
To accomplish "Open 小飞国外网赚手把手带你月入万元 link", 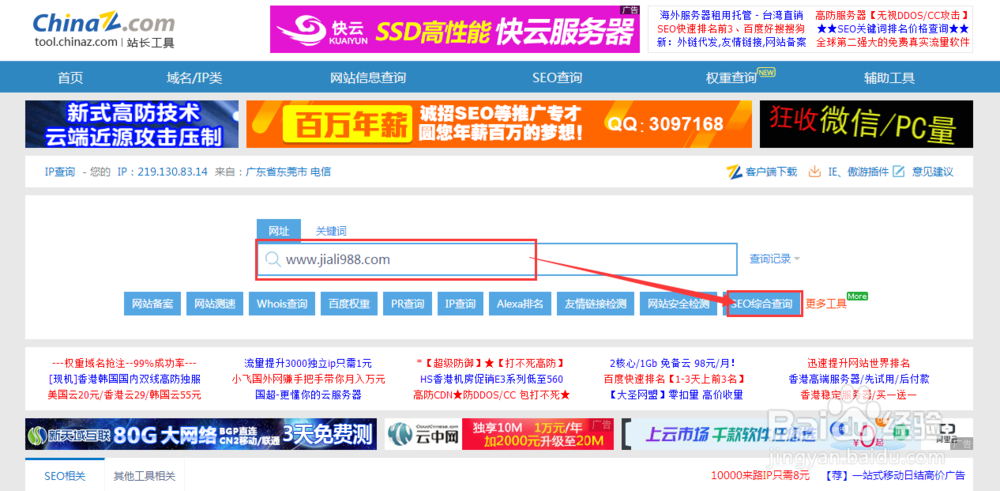I will (x=308, y=379).
